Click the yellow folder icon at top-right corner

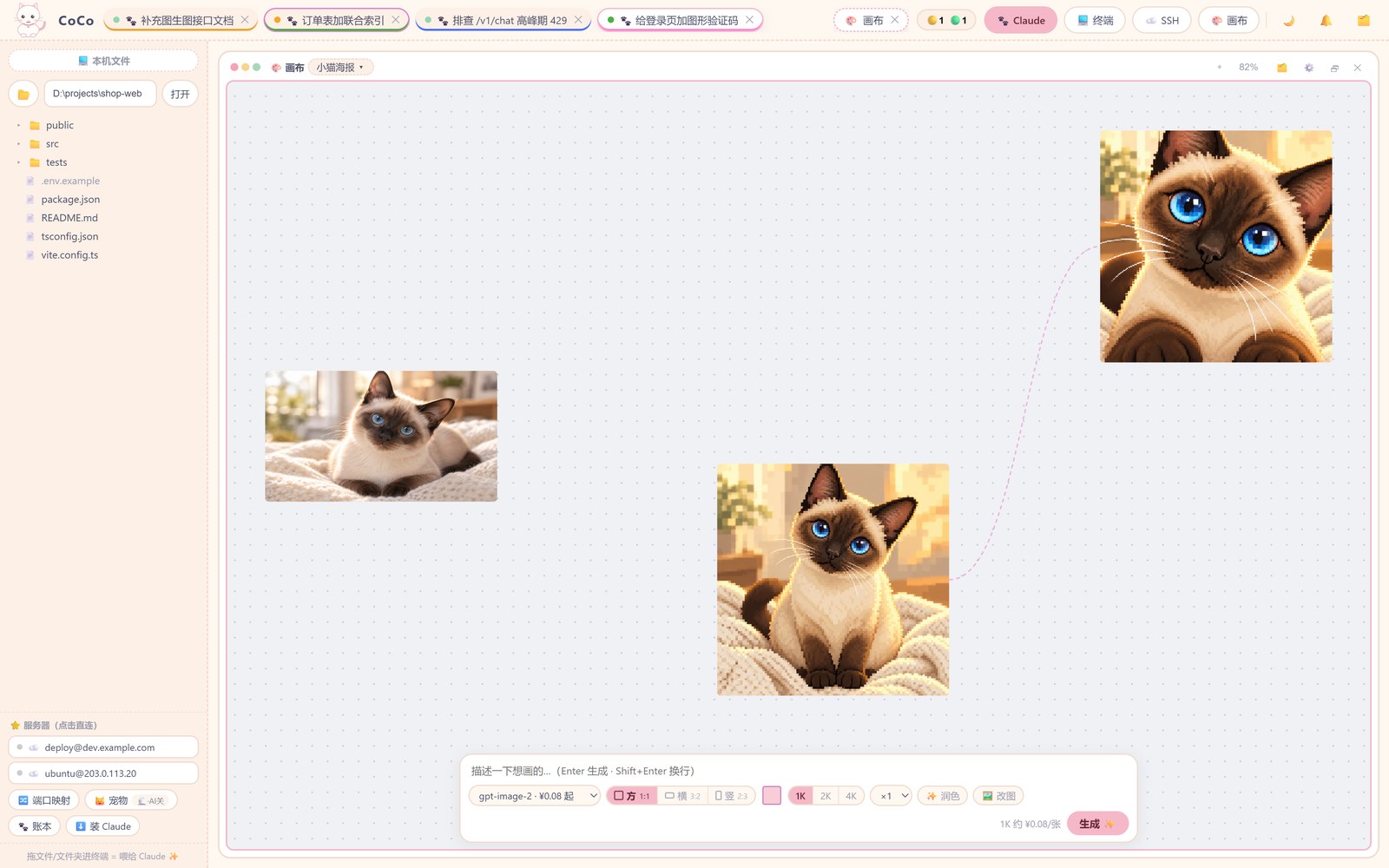(x=1364, y=20)
